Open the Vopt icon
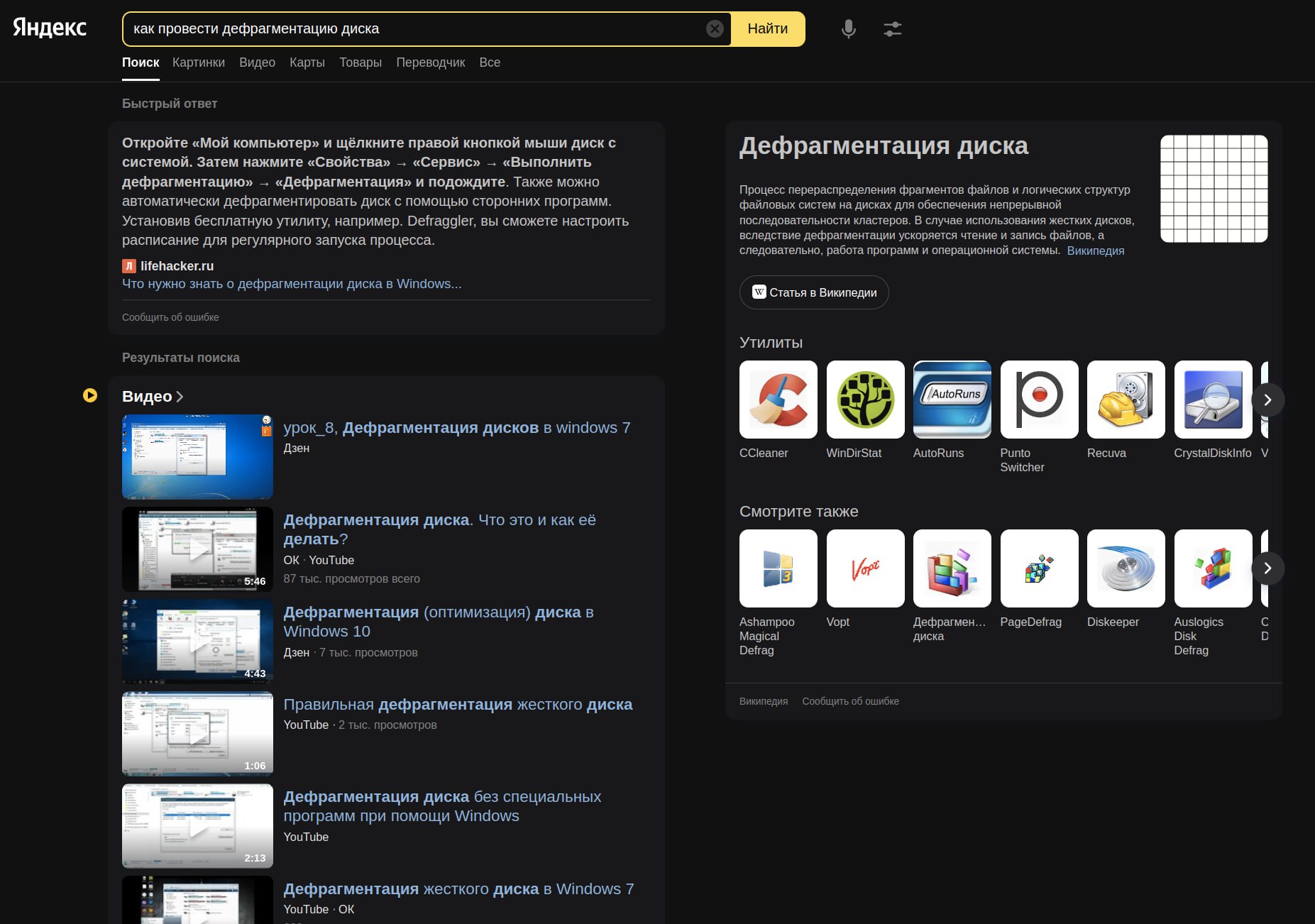The height and width of the screenshot is (924, 1315). (865, 568)
